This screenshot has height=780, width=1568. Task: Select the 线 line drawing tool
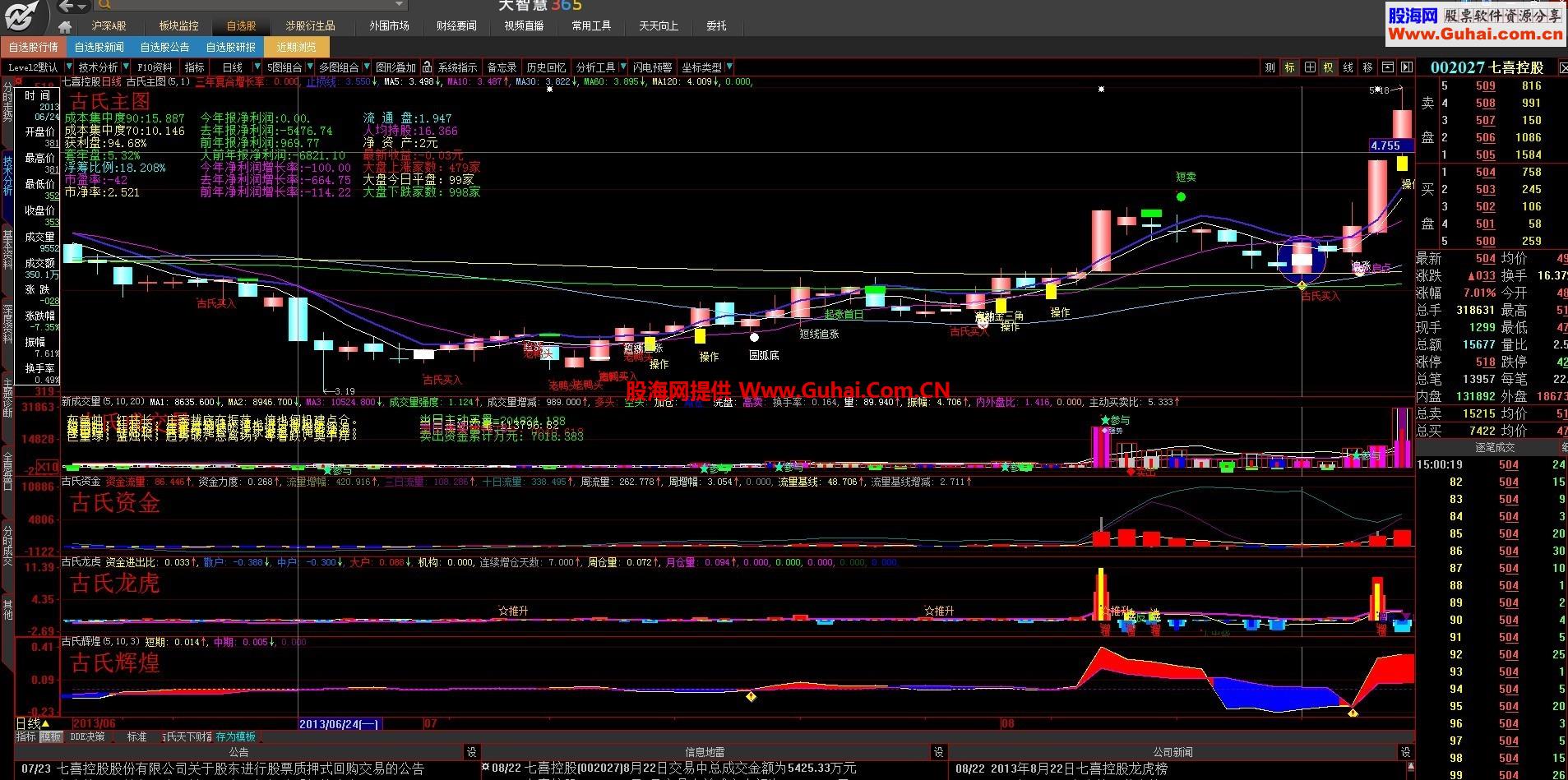point(1348,67)
